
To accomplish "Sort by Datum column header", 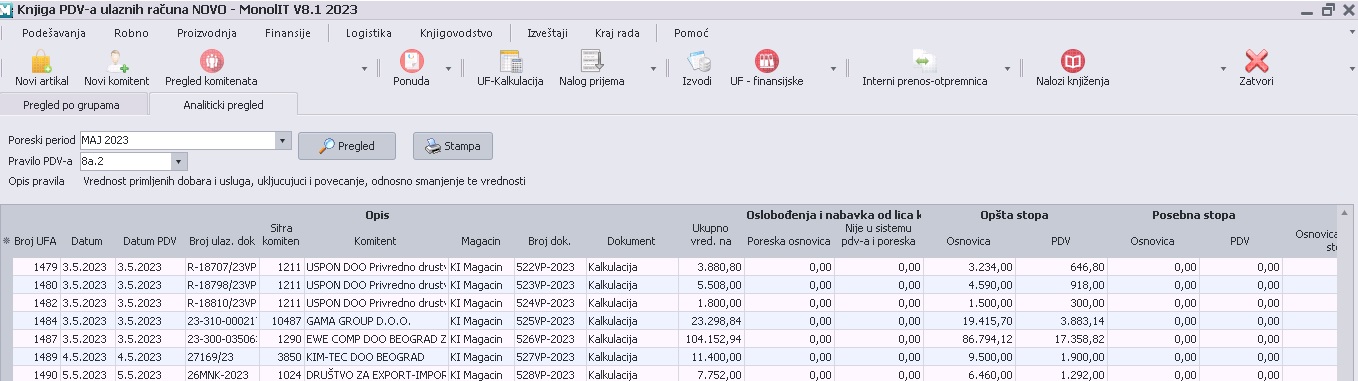I will (x=87, y=241).
